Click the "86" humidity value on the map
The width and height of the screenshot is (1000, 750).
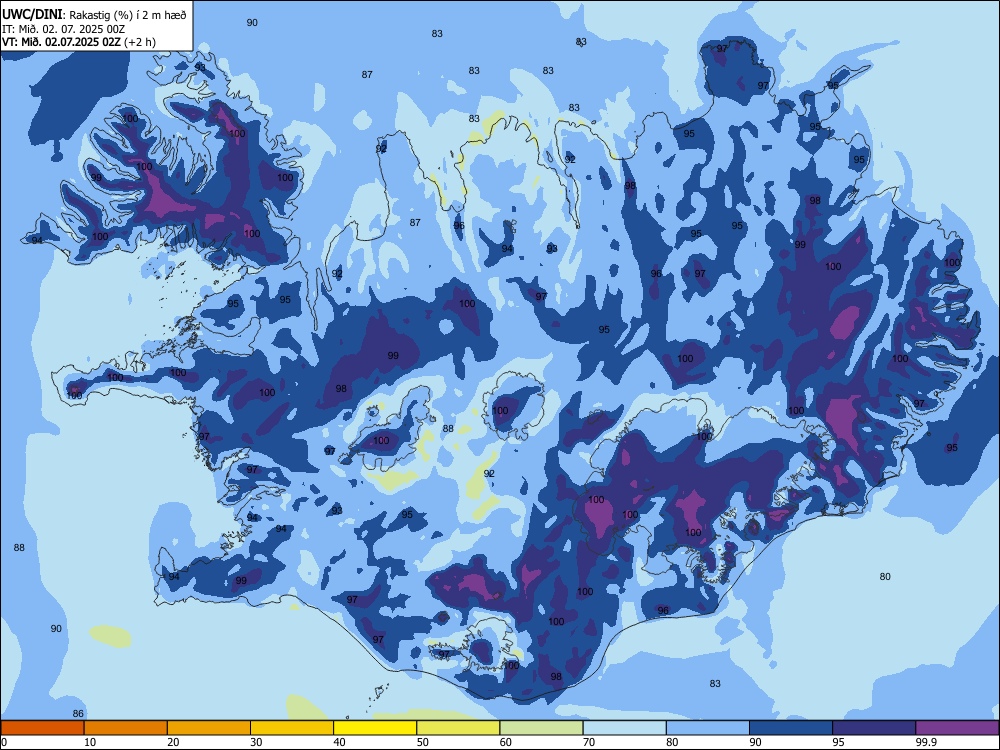tap(78, 714)
